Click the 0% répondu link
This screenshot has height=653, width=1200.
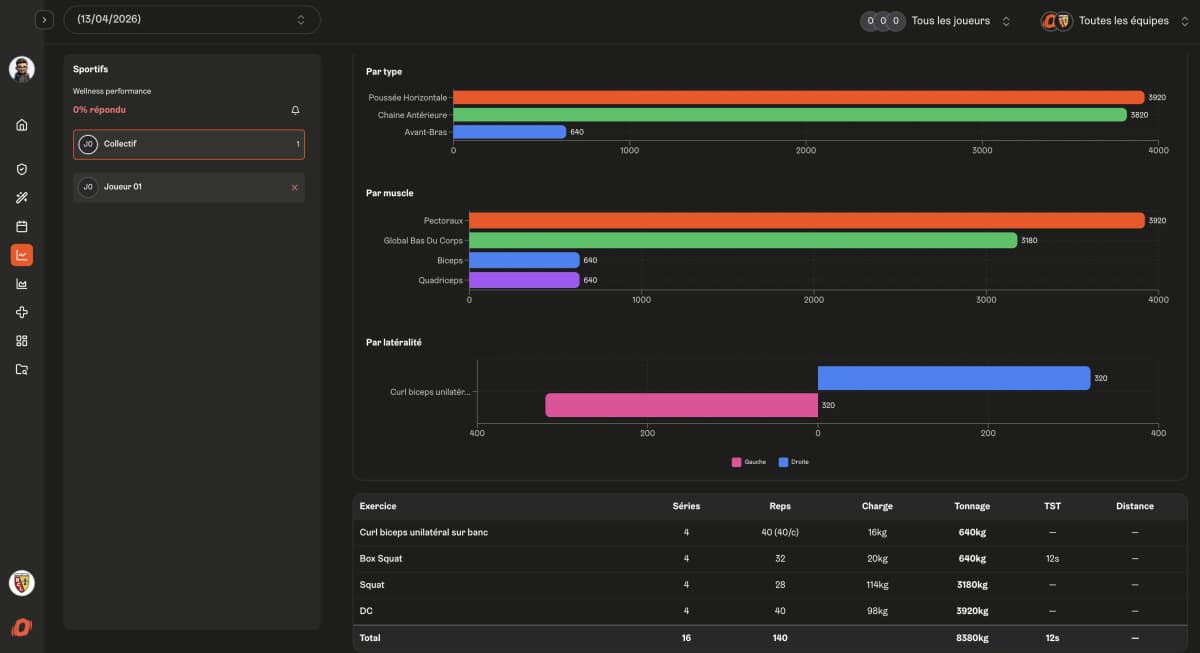pos(101,109)
